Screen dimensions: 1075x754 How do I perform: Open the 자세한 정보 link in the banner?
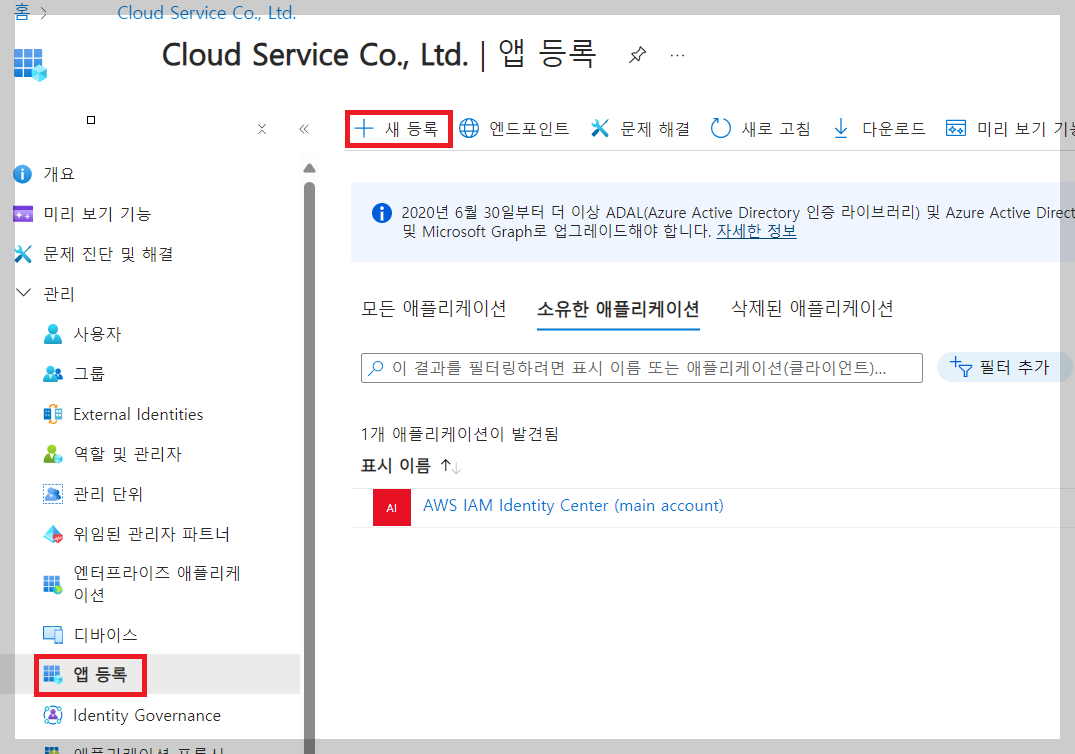coord(756,231)
